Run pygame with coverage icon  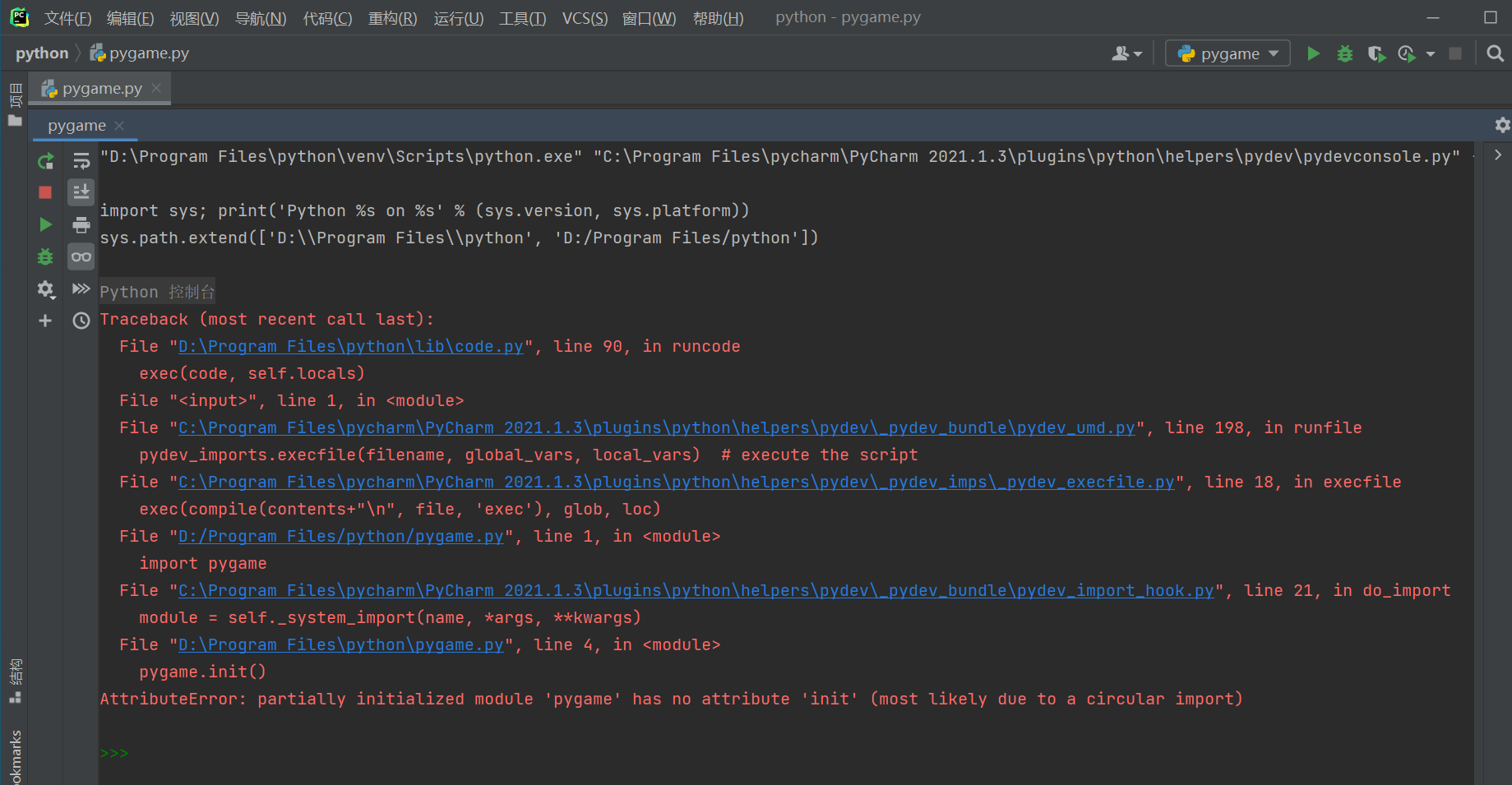[1376, 53]
